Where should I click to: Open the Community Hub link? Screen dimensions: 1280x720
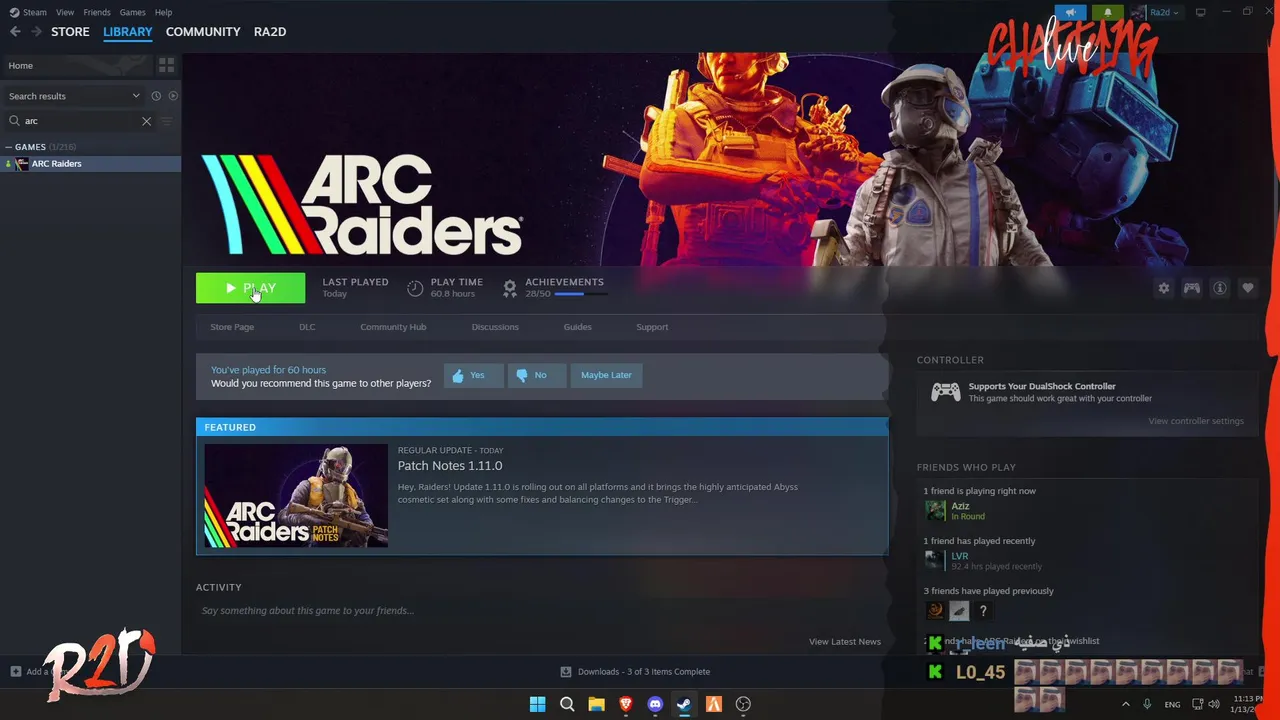click(393, 327)
